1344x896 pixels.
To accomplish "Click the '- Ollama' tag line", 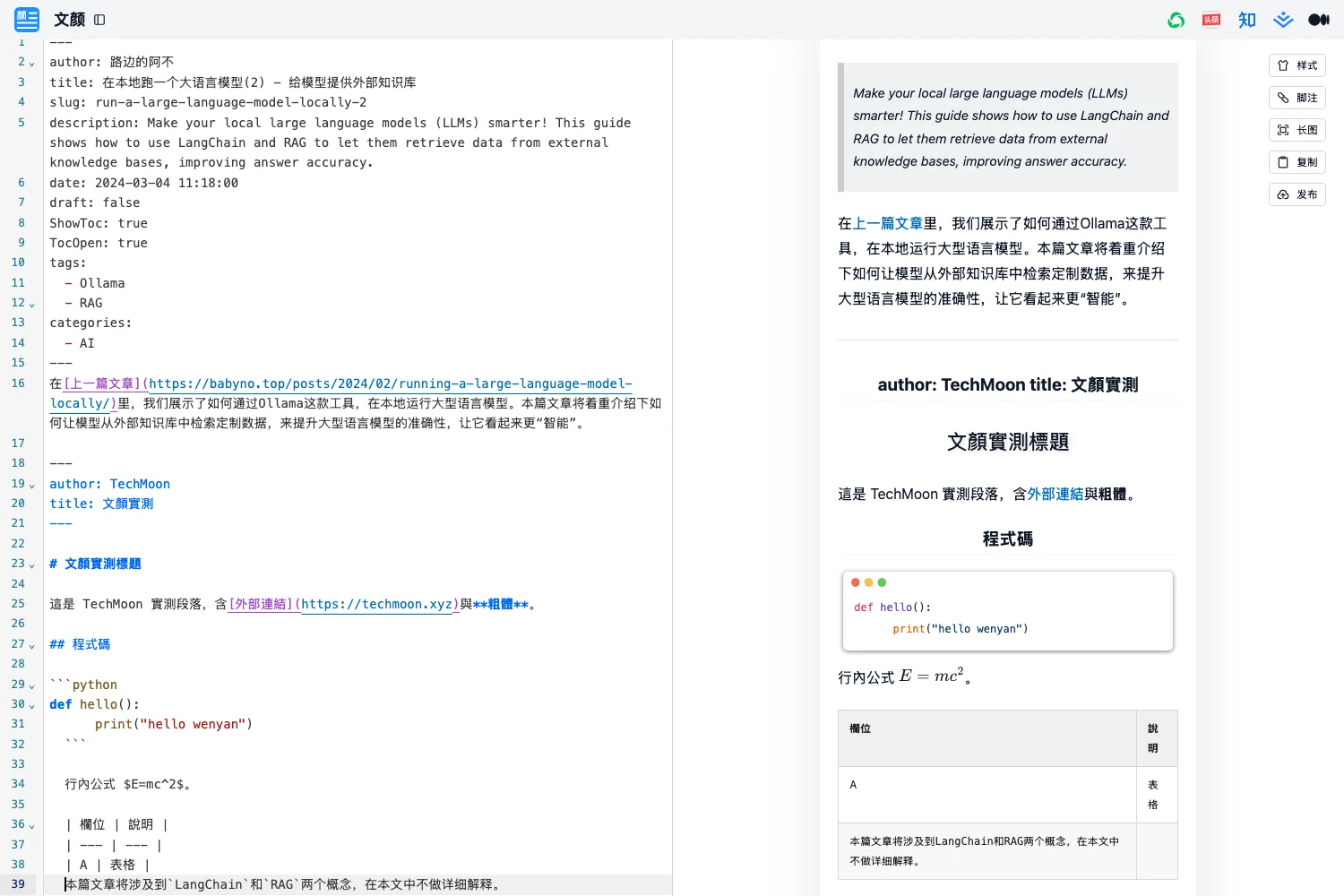I will (x=95, y=283).
